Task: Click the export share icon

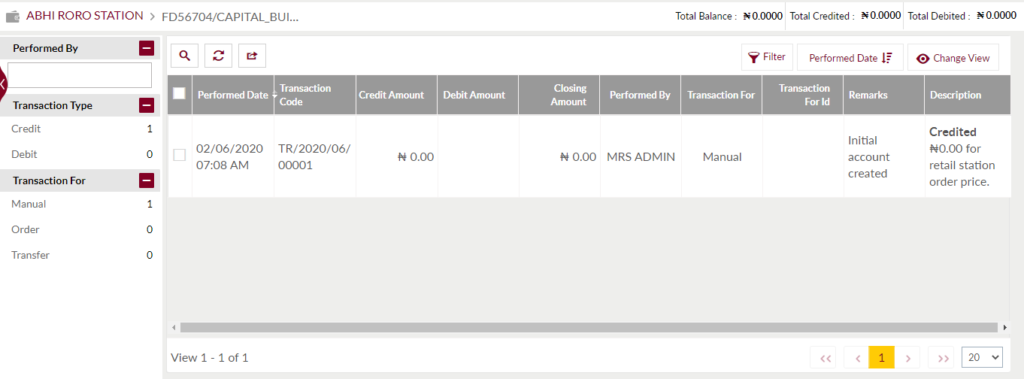Action: click(252, 56)
